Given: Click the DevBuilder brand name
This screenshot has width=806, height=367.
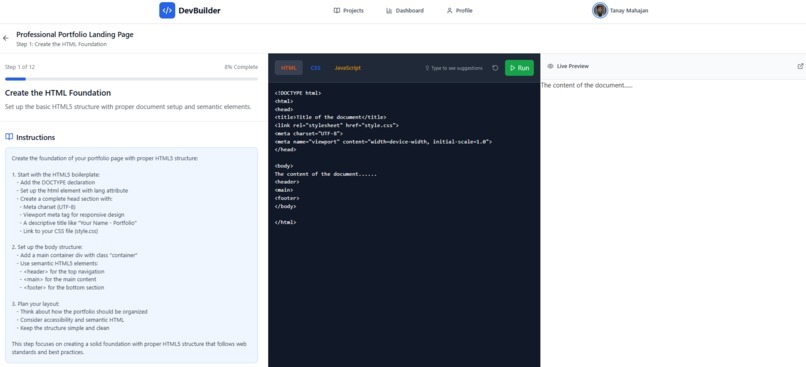Looking at the screenshot, I should point(199,10).
